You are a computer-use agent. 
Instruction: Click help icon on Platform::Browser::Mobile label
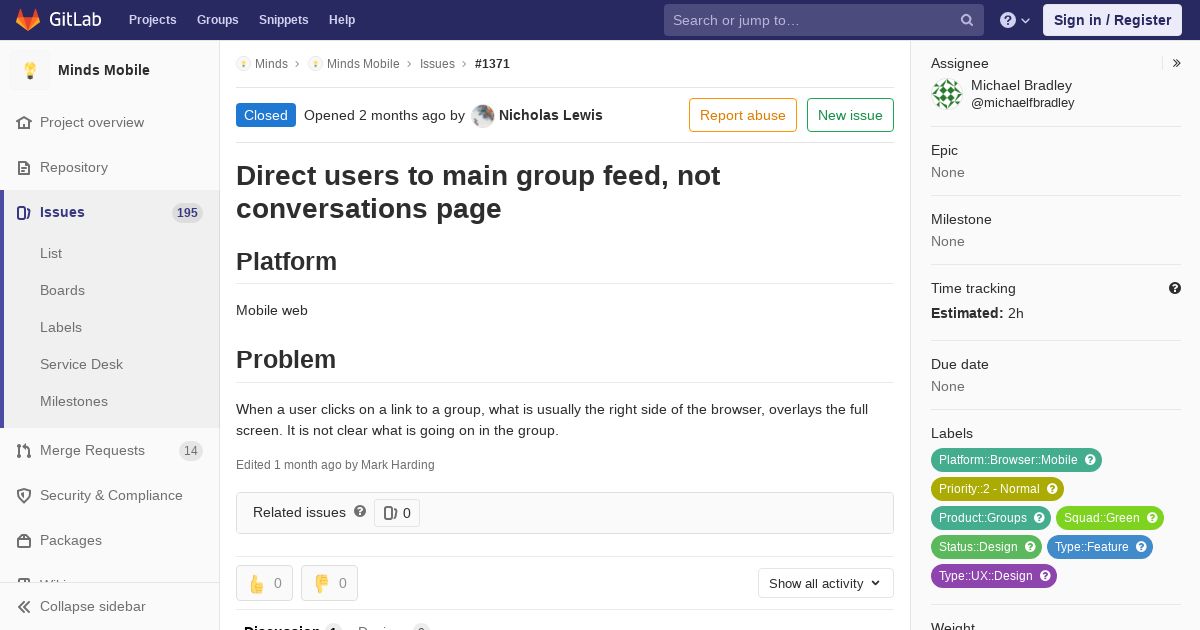1090,460
